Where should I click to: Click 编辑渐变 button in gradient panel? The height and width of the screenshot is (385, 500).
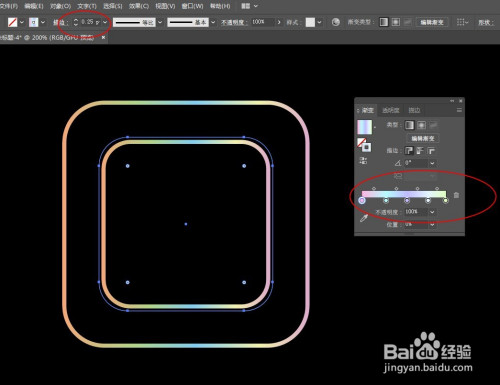(x=423, y=138)
